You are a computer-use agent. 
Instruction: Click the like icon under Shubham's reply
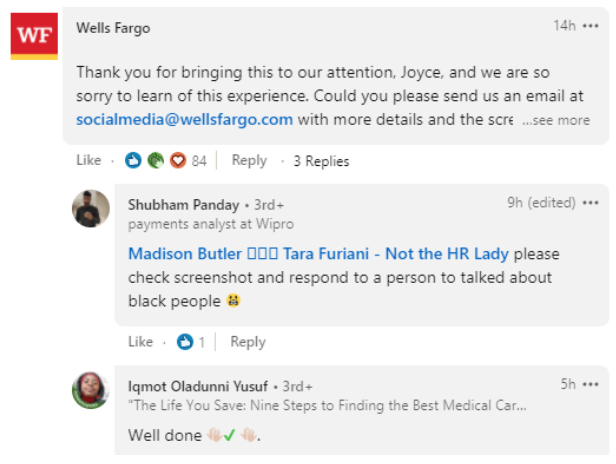click(x=184, y=342)
